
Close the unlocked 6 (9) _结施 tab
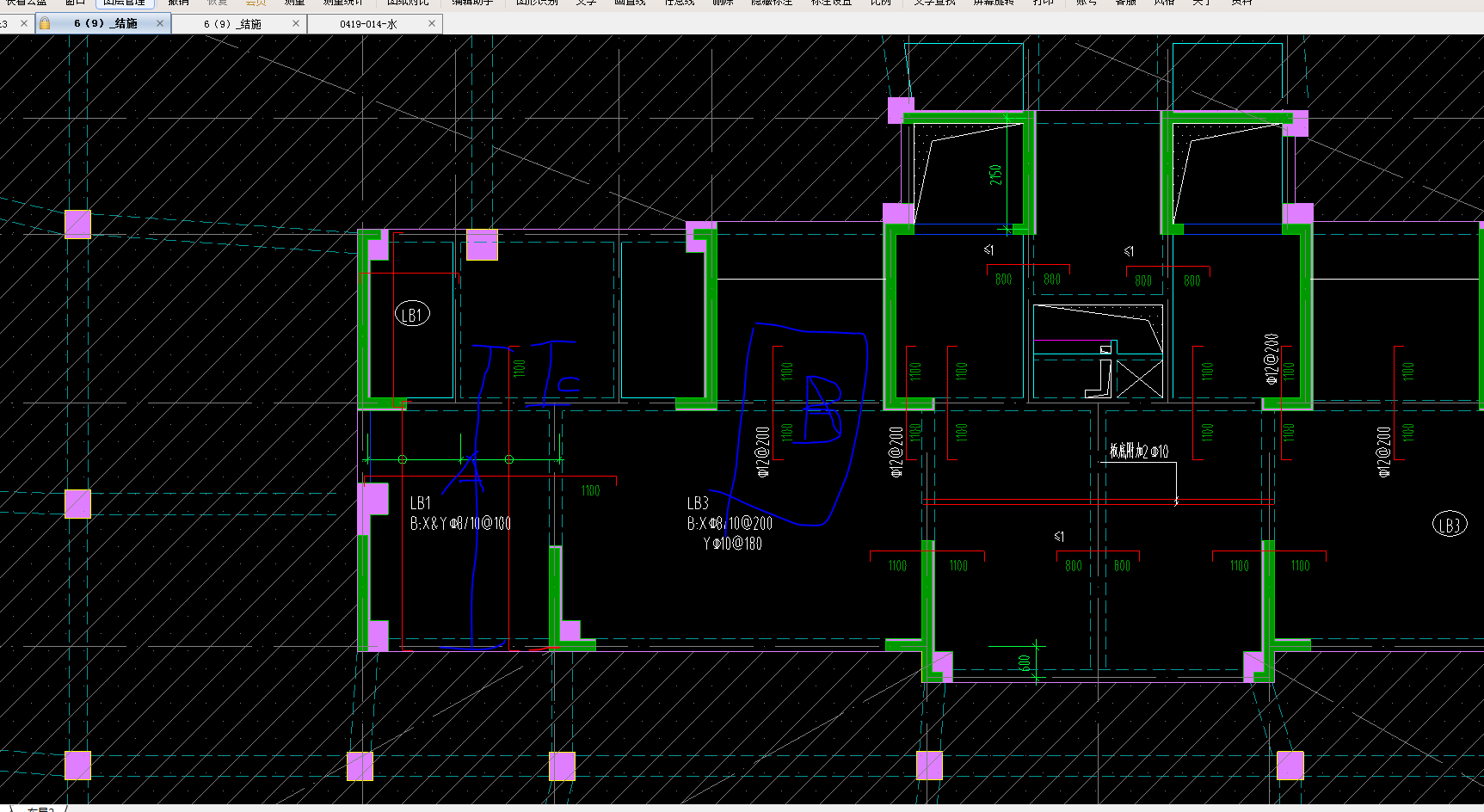(x=296, y=23)
